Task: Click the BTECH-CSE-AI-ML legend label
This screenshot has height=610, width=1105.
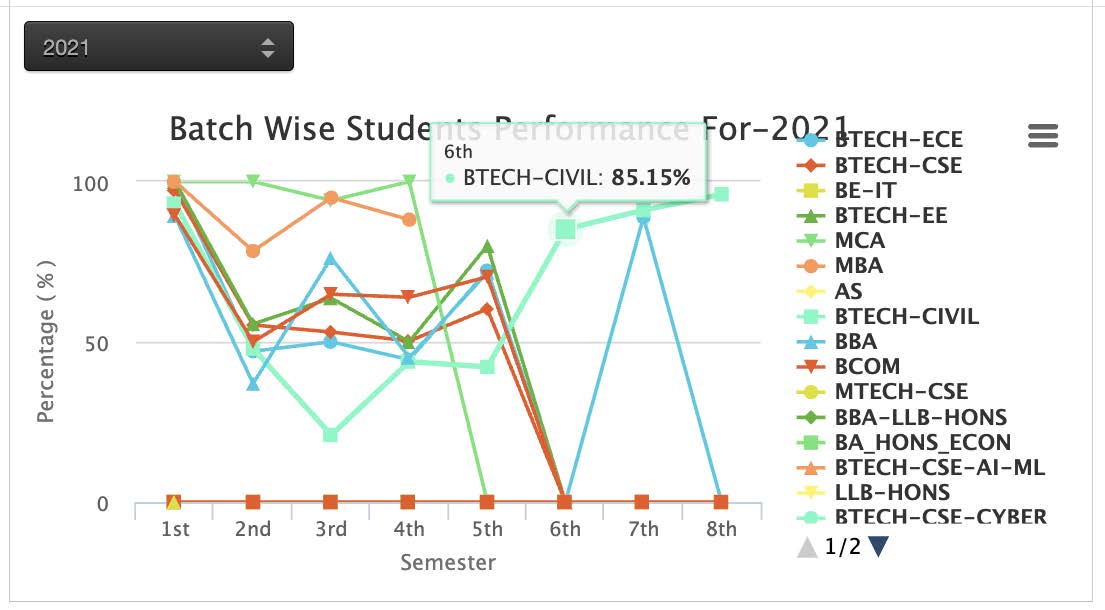Action: [940, 467]
